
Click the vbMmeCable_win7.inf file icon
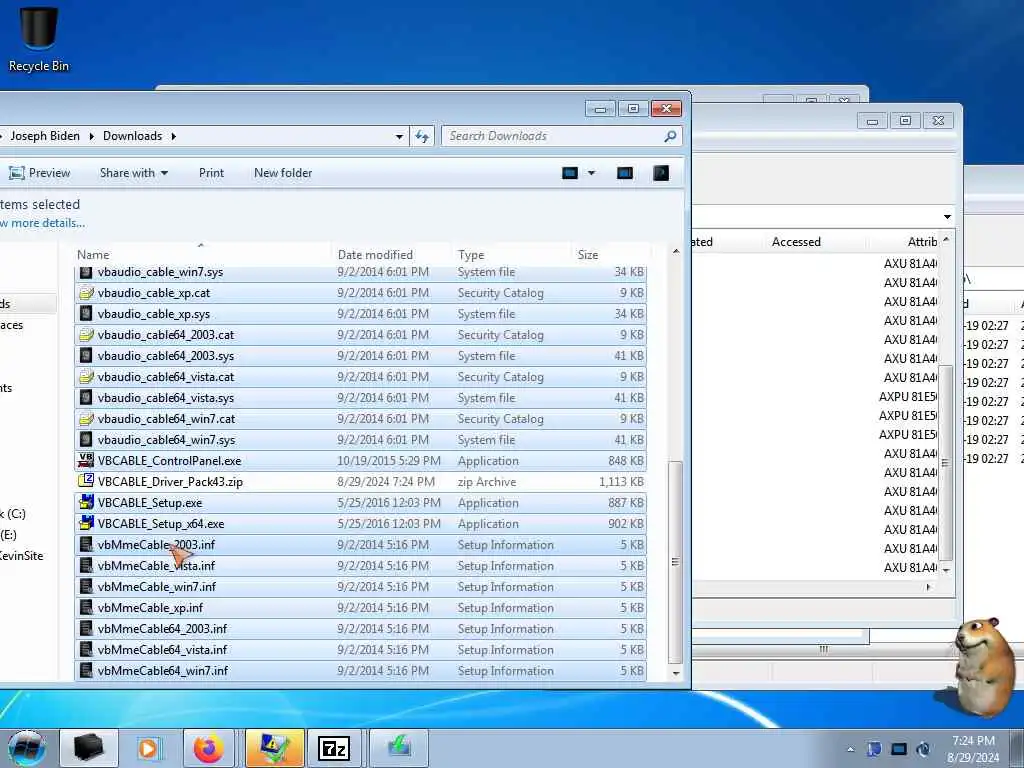point(86,586)
